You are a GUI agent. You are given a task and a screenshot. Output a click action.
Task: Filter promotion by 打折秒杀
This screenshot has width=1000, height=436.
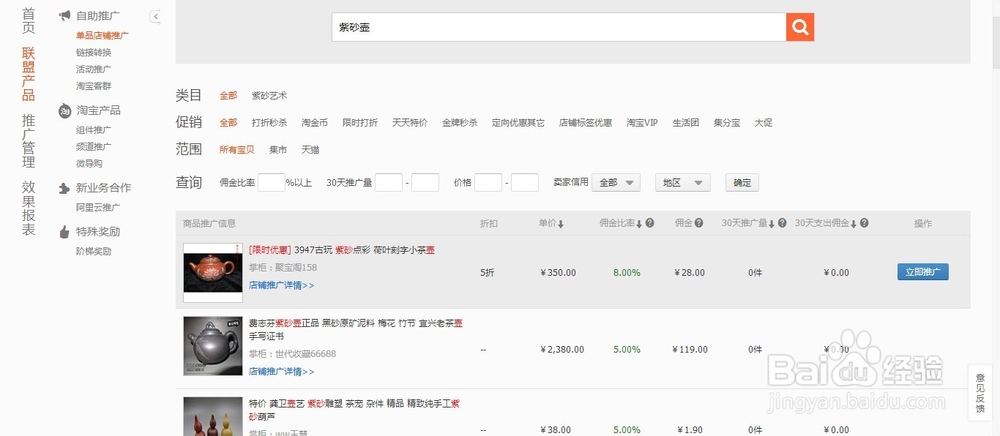(269, 123)
